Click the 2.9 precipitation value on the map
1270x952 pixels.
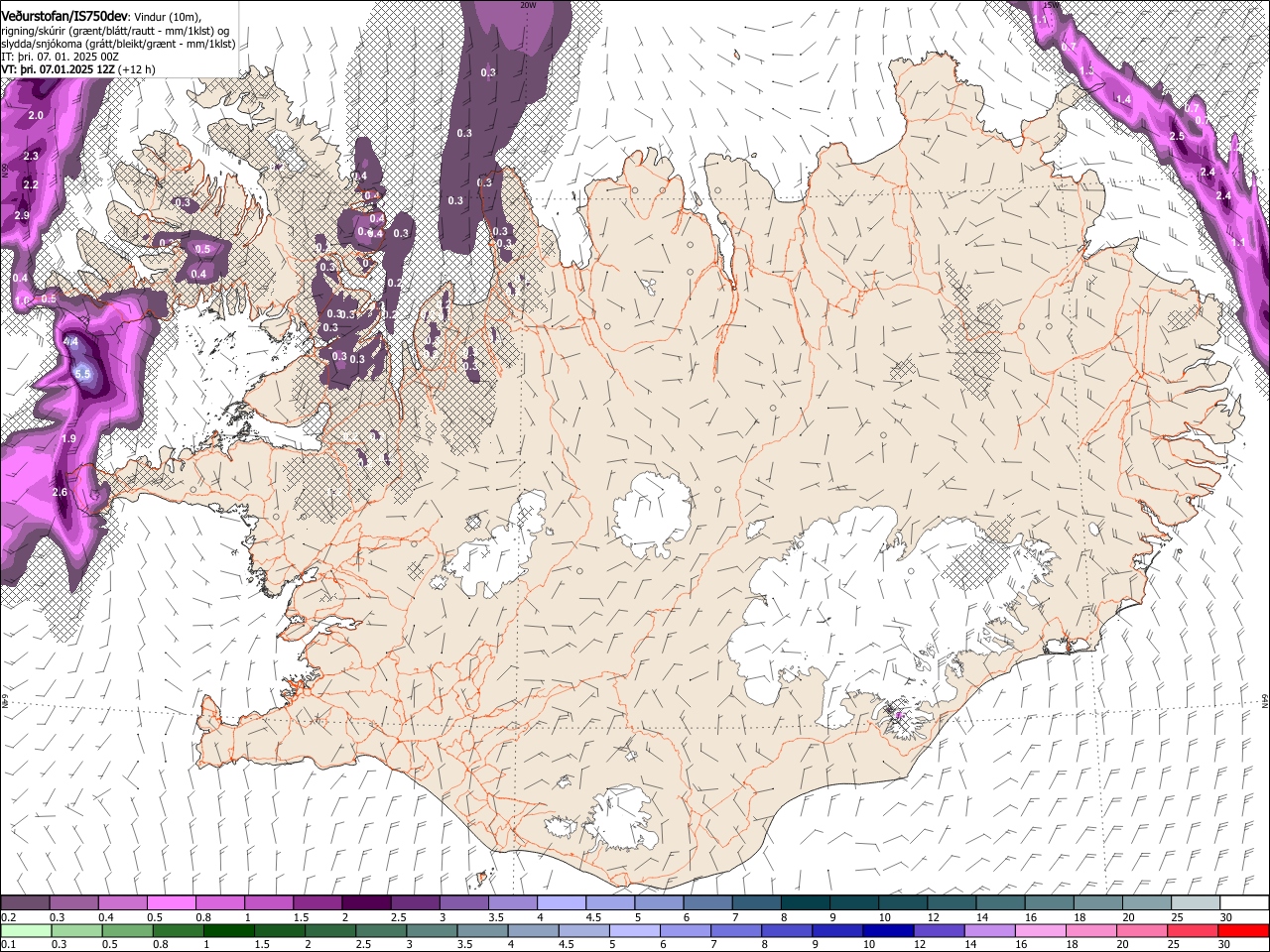[x=22, y=216]
